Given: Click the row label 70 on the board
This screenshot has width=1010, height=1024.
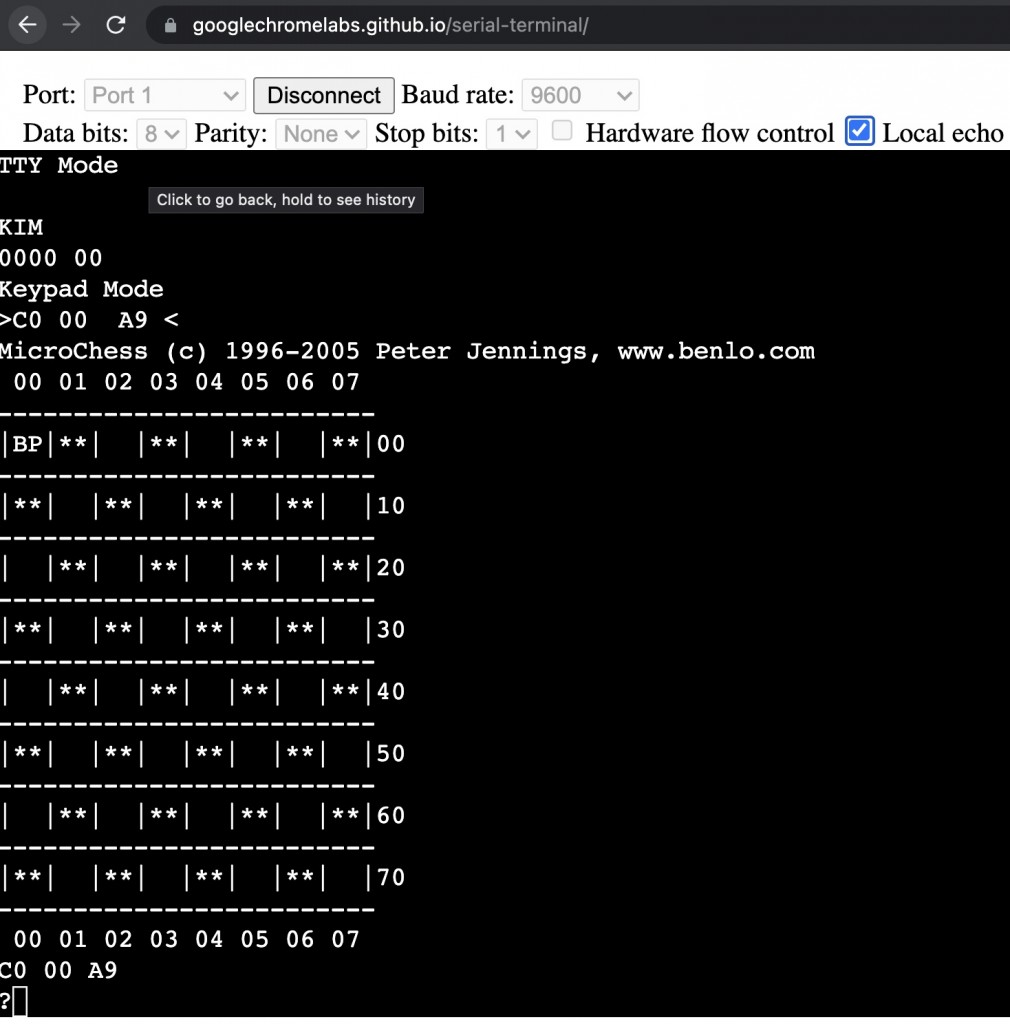Looking at the screenshot, I should [x=390, y=878].
